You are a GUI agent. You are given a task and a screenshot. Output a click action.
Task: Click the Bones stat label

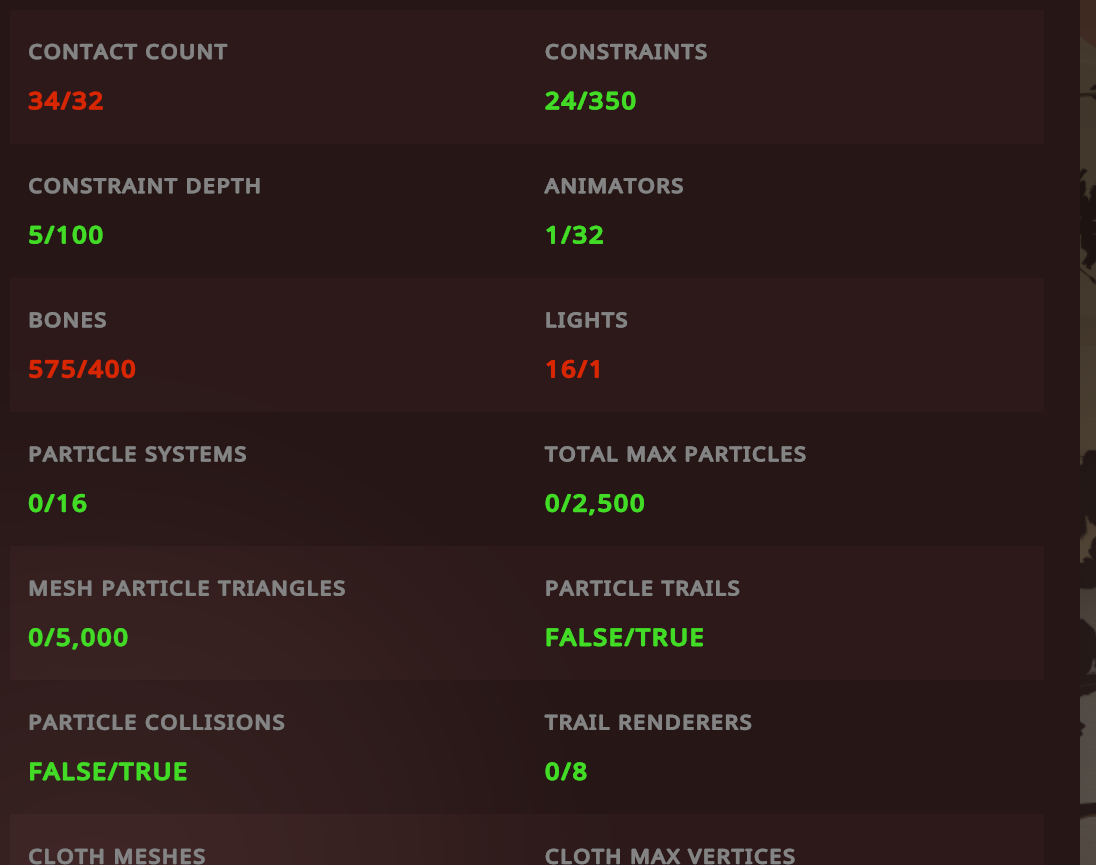coord(68,320)
